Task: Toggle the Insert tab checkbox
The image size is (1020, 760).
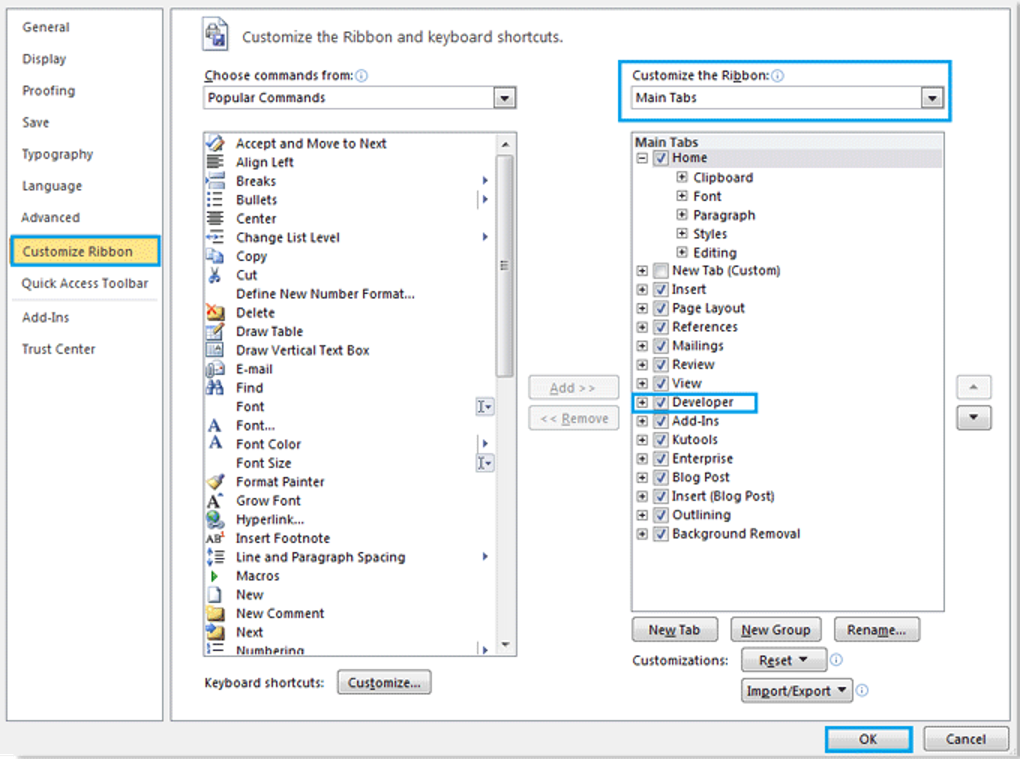Action: (661, 290)
